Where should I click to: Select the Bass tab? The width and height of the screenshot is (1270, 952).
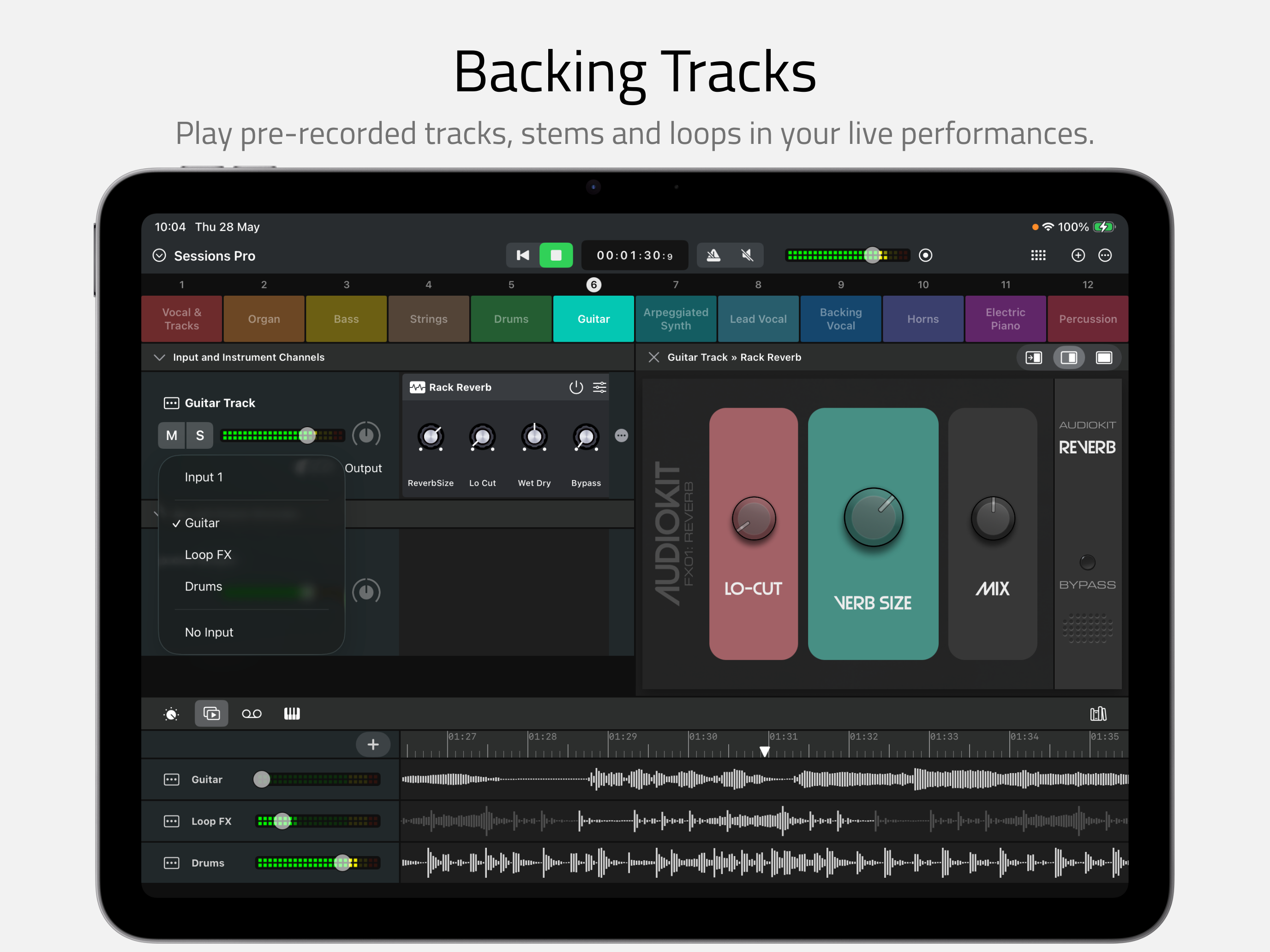tap(346, 319)
